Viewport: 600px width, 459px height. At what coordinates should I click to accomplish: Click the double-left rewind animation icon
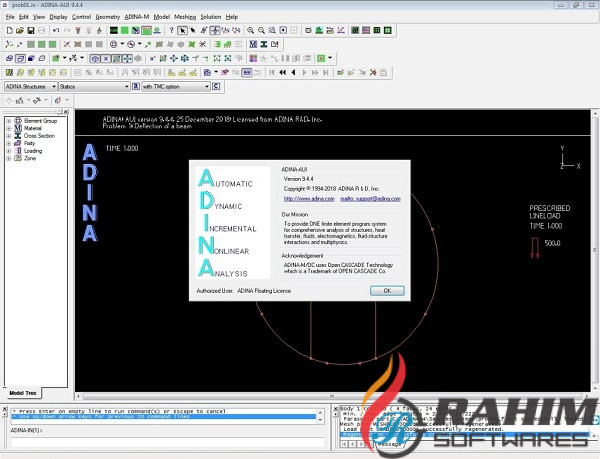coord(282,72)
